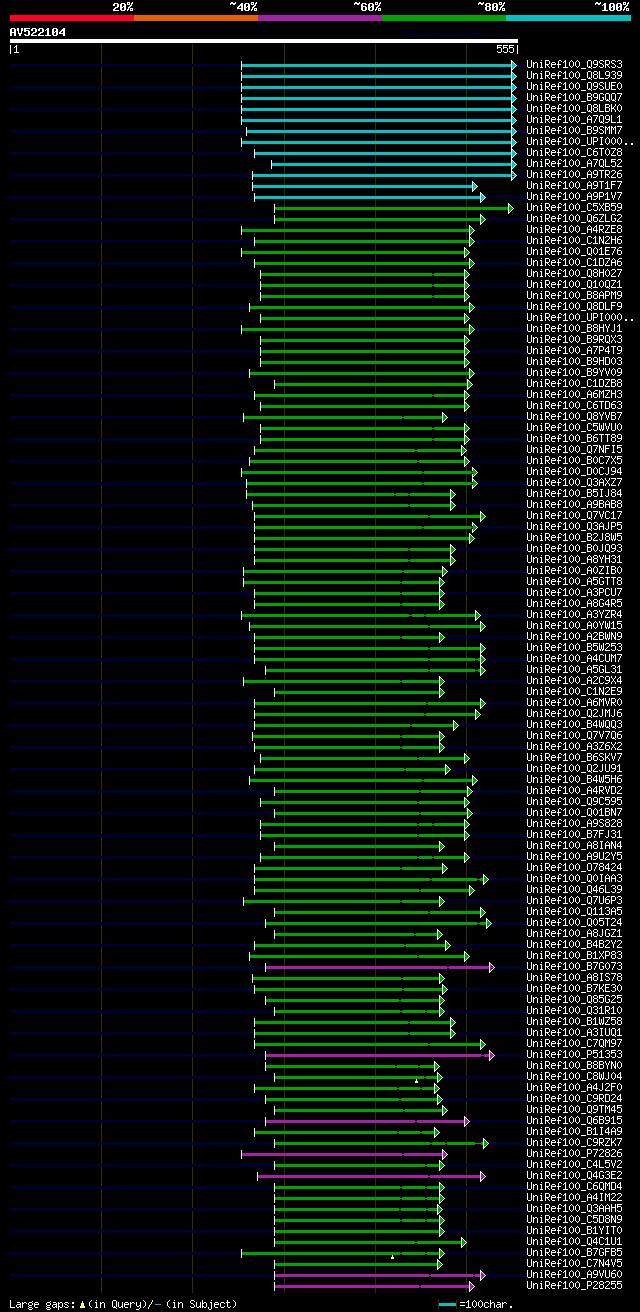Select label UniRef100_P72826

(x=574, y=1154)
